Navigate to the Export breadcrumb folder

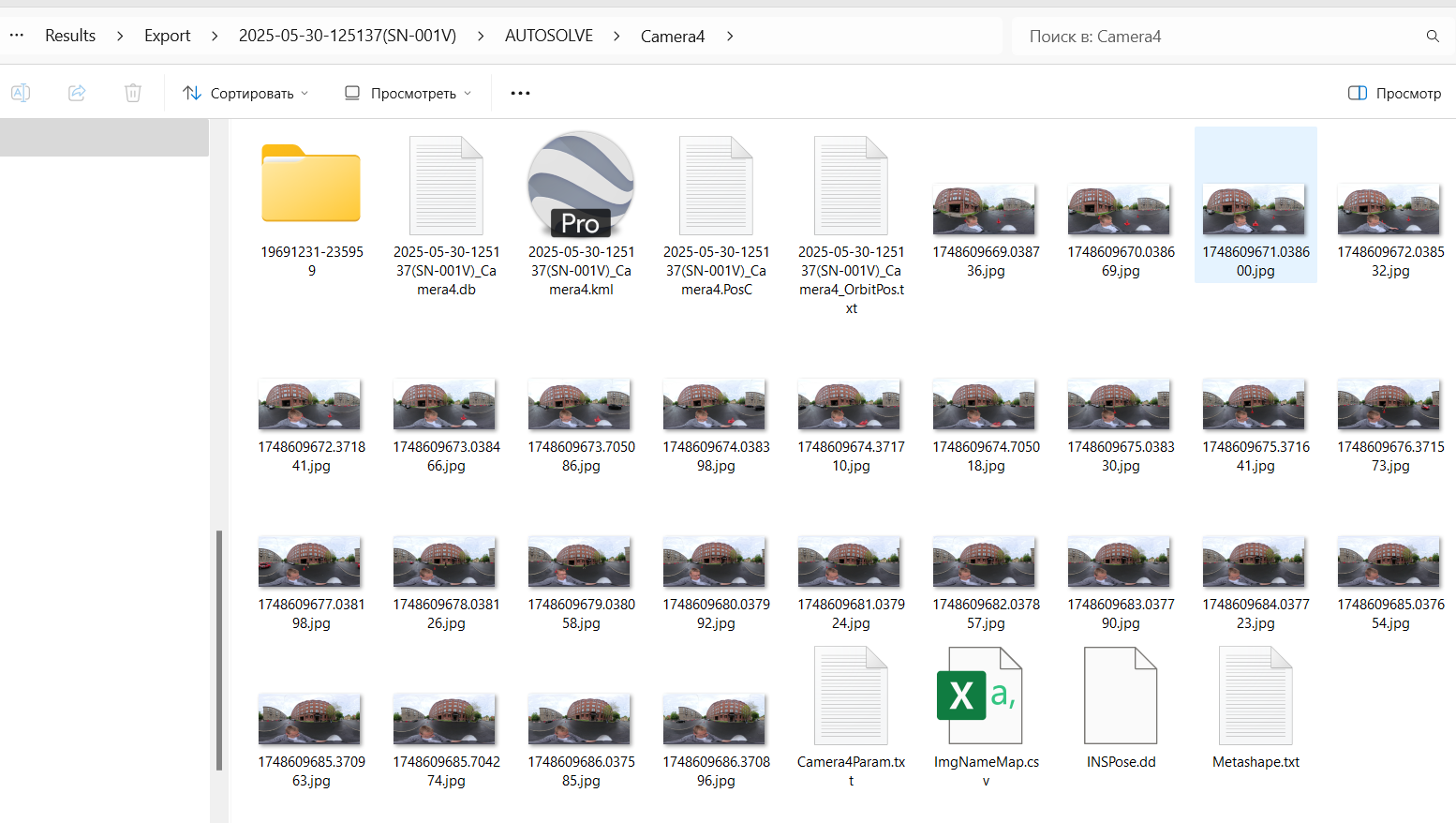pos(167,36)
